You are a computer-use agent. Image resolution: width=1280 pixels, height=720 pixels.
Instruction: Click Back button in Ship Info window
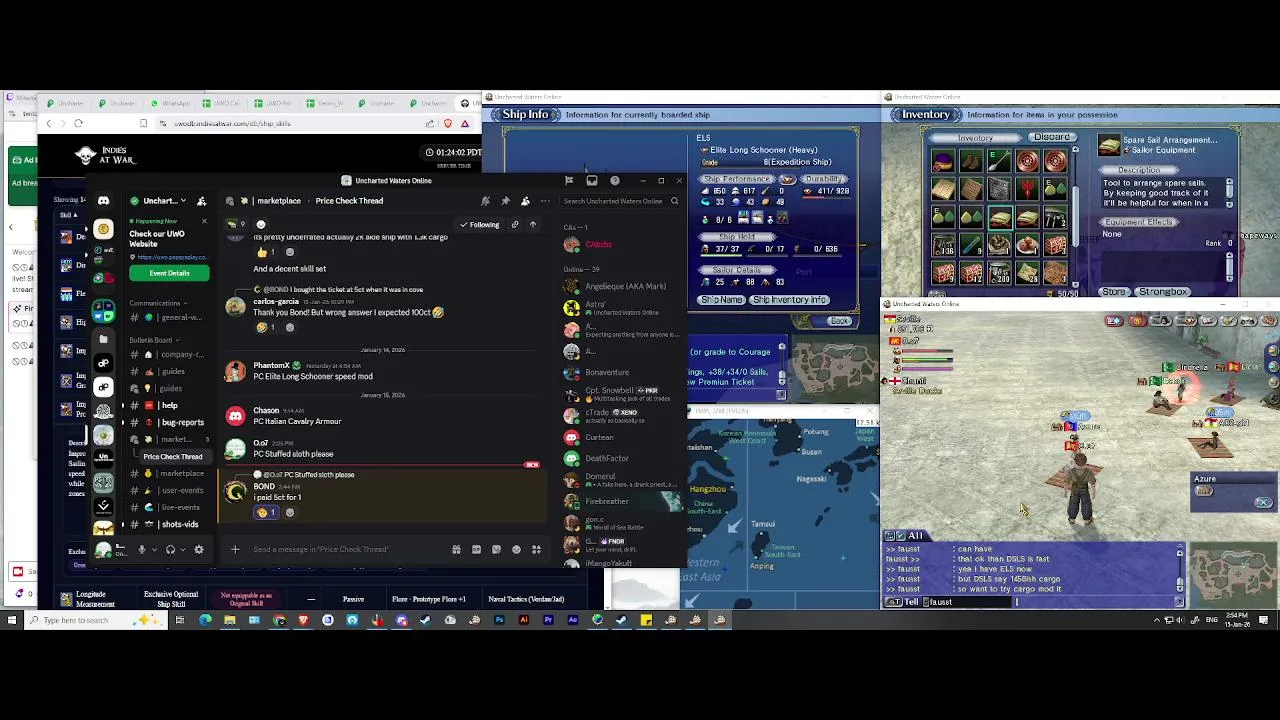[839, 321]
